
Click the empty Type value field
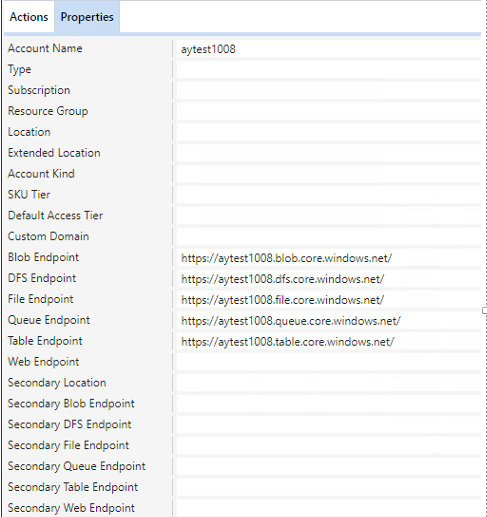point(328,70)
